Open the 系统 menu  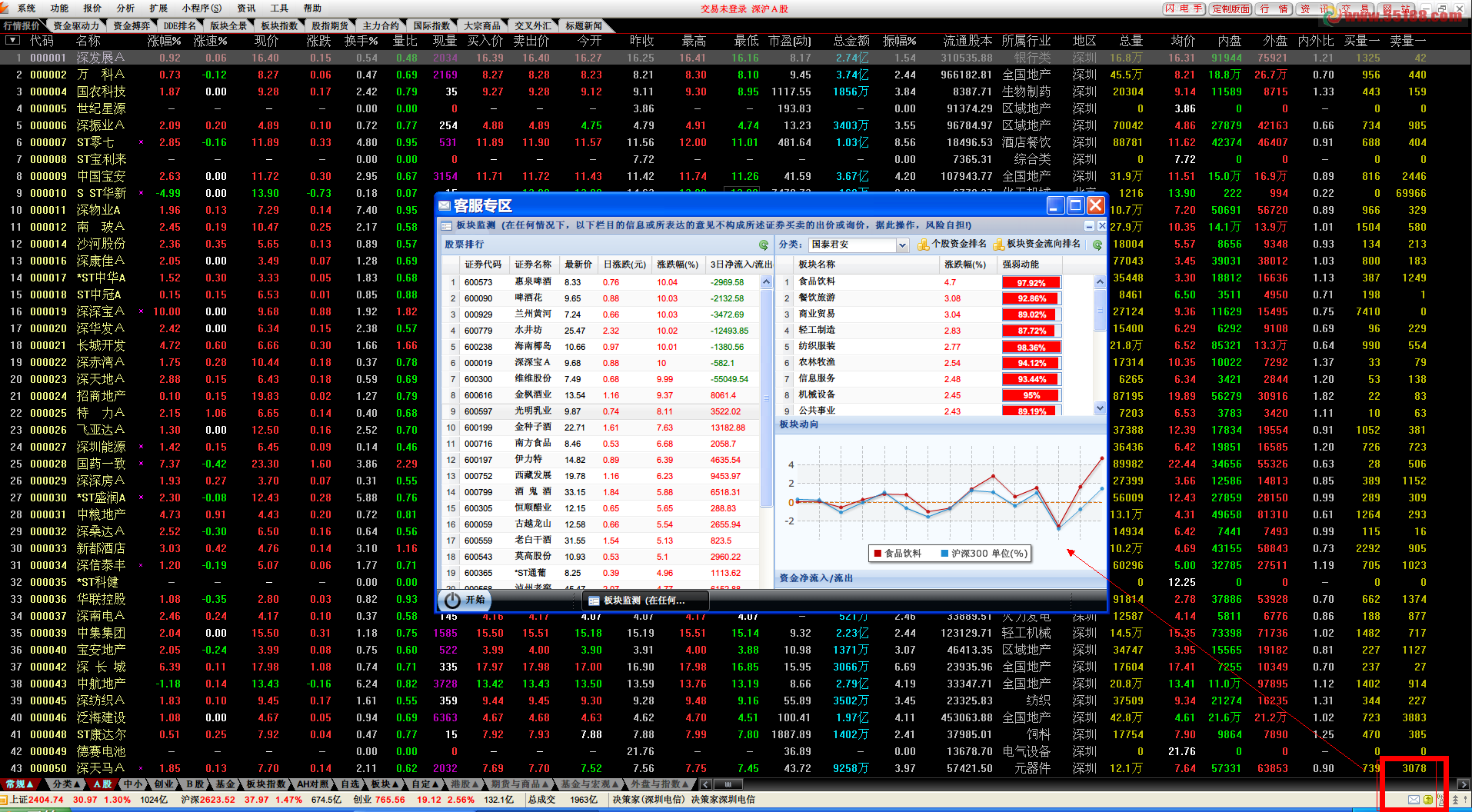[26, 8]
